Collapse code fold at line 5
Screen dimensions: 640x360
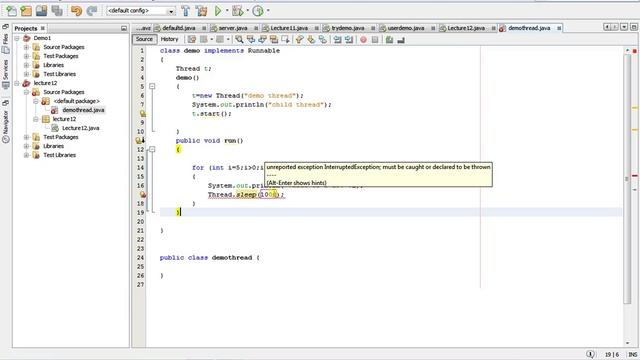coord(152,87)
